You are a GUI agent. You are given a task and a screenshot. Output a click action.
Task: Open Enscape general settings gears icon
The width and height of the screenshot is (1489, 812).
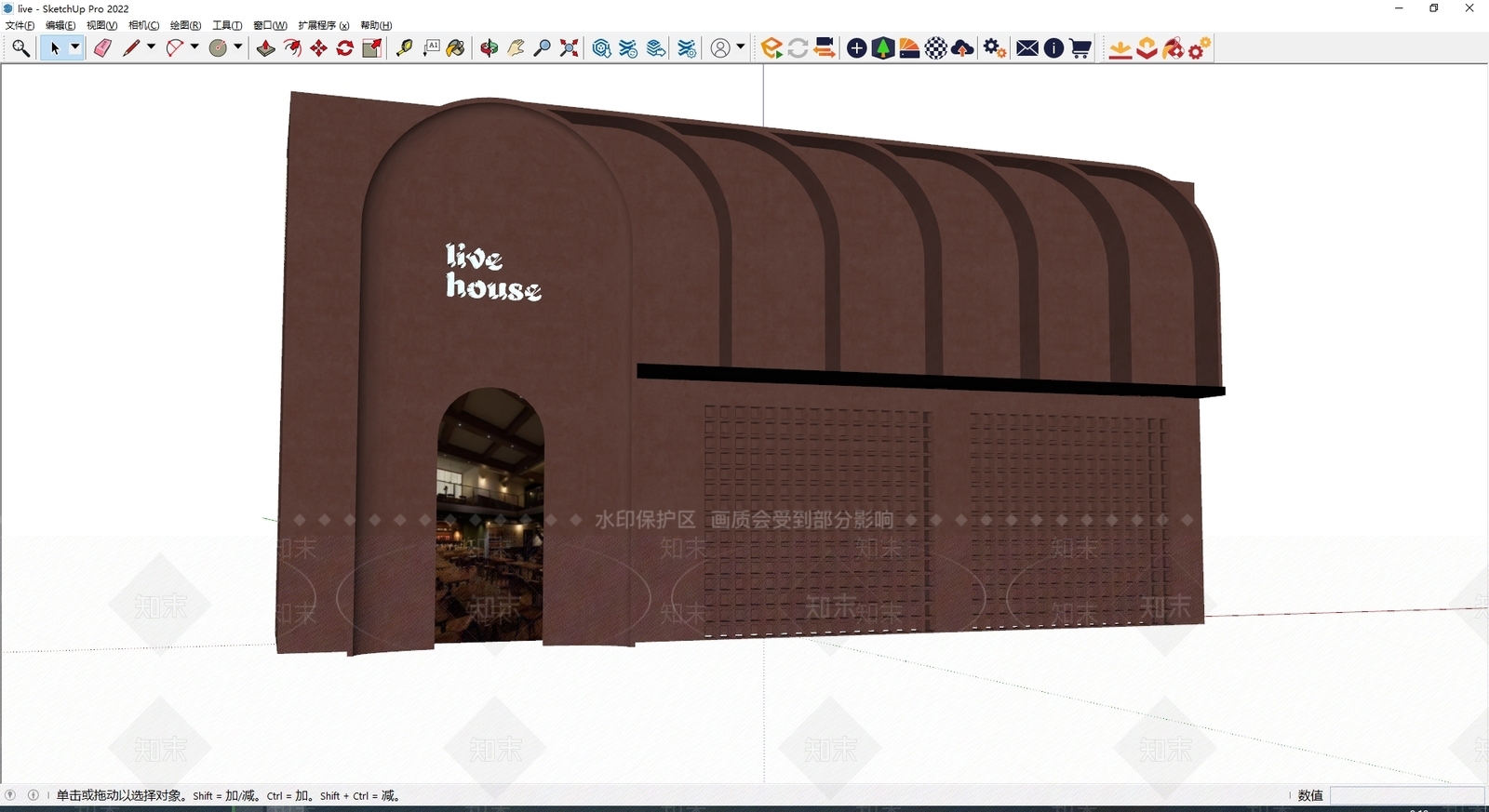coord(995,48)
